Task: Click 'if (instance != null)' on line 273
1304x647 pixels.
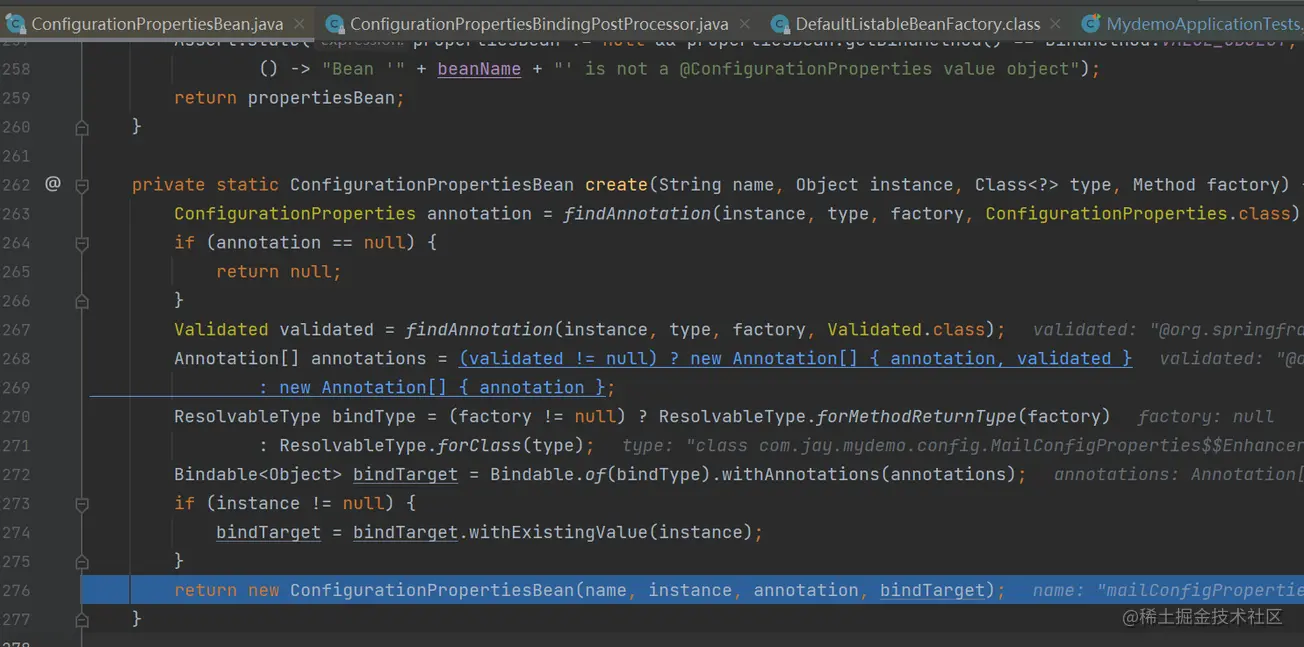Action: point(284,504)
